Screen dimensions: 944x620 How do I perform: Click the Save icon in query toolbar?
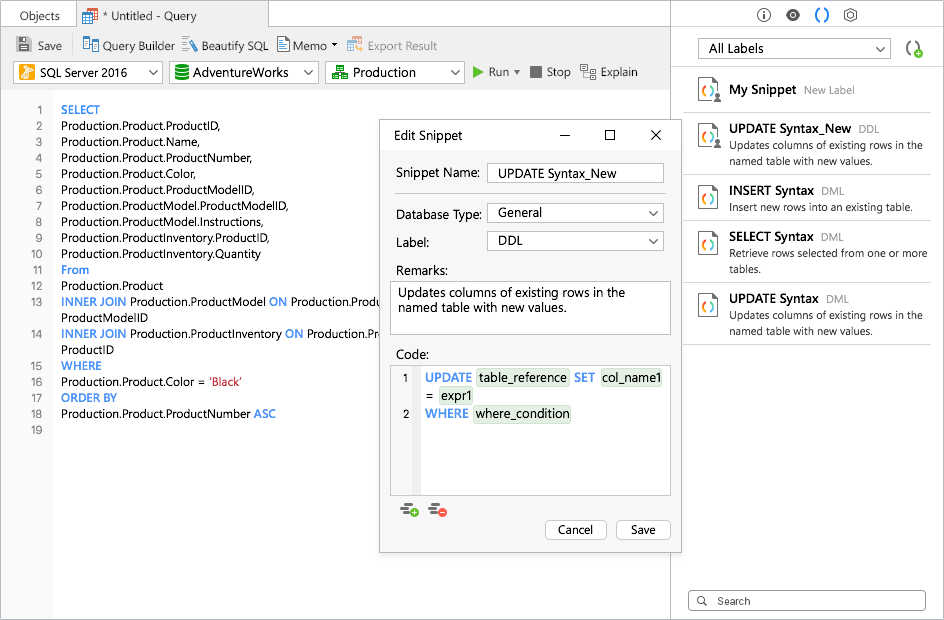tap(24, 46)
